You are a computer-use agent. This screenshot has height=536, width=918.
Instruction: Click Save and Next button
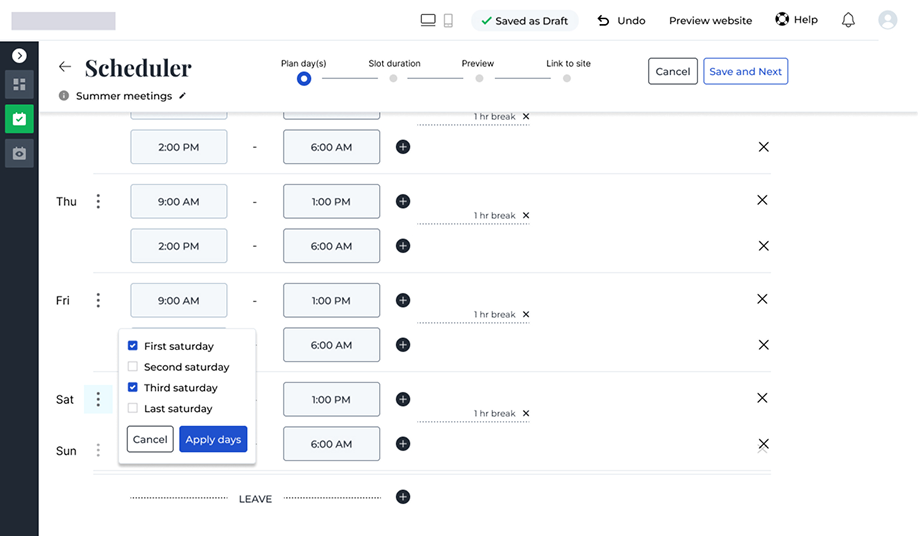point(745,72)
